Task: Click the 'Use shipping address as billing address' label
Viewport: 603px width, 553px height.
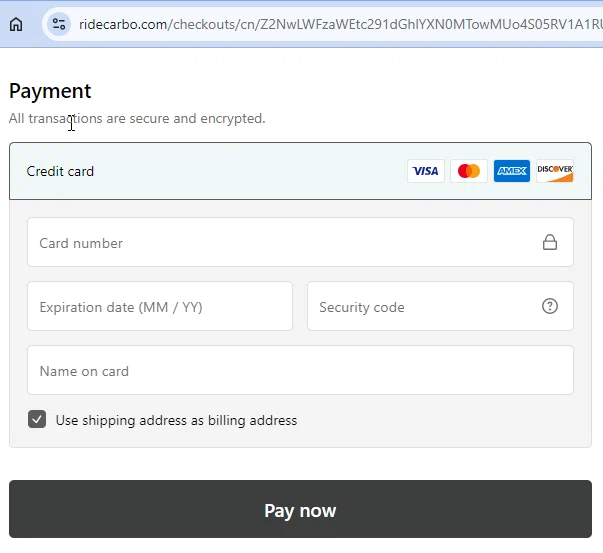Action: (x=176, y=420)
